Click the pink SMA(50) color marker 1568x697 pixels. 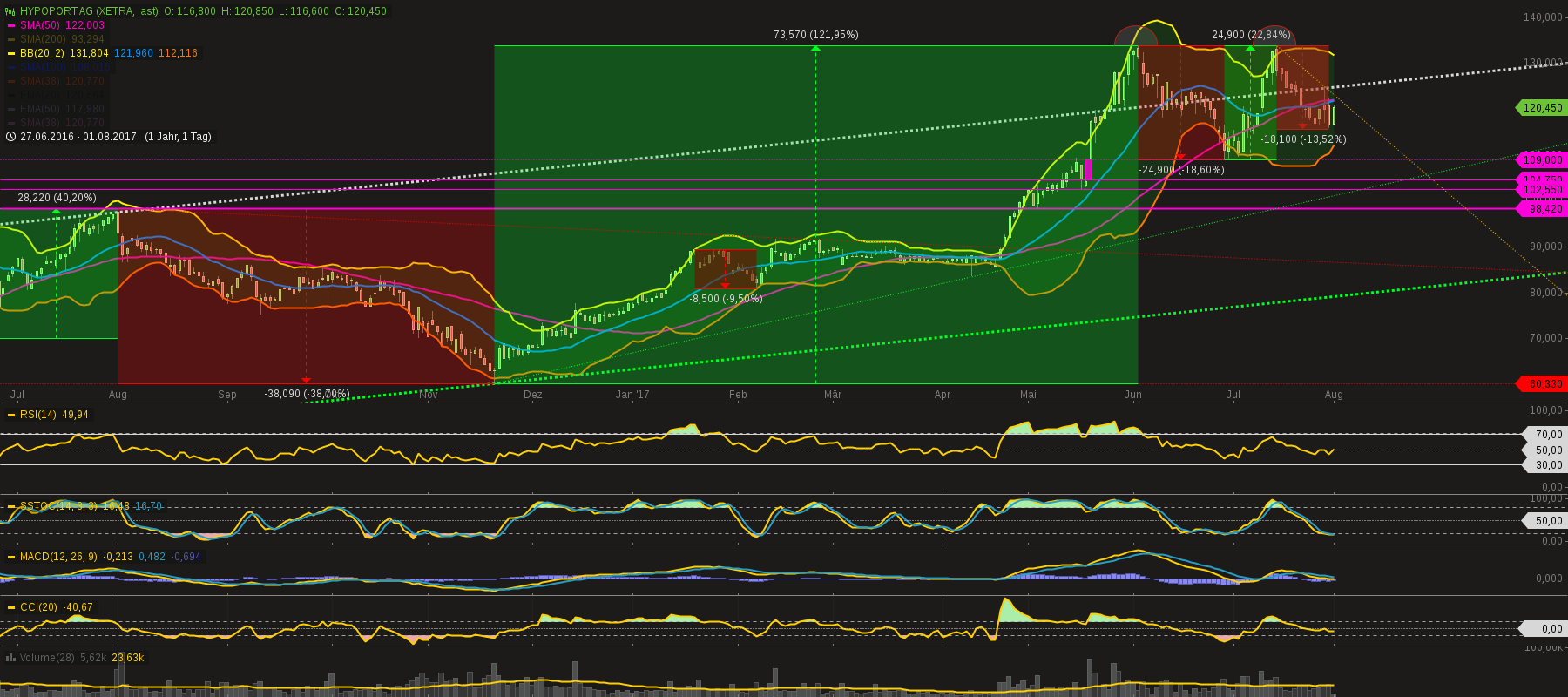click(11, 26)
